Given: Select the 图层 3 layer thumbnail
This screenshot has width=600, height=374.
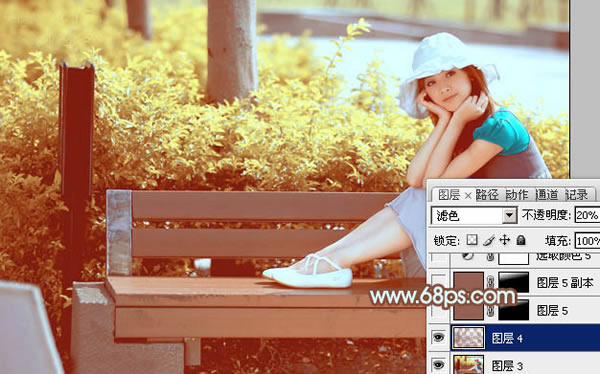Looking at the screenshot, I should point(468,364).
